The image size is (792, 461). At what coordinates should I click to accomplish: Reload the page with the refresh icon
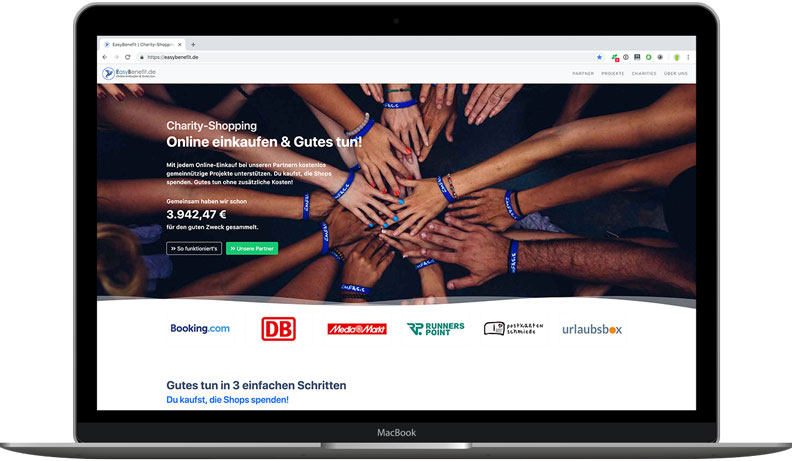(x=128, y=57)
